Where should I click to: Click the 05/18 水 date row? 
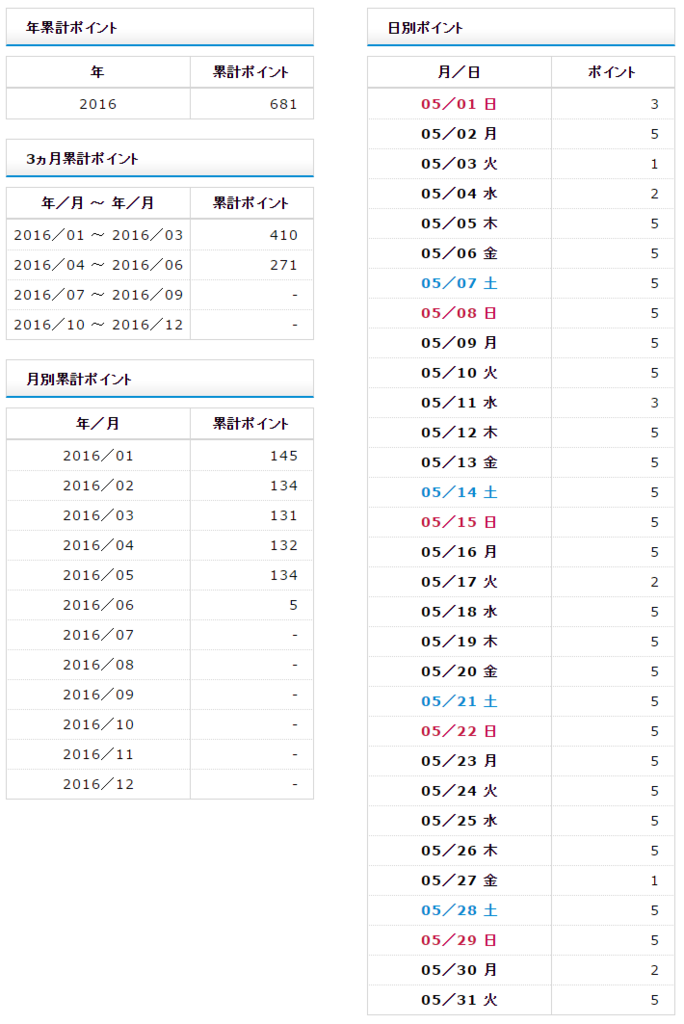(521, 612)
